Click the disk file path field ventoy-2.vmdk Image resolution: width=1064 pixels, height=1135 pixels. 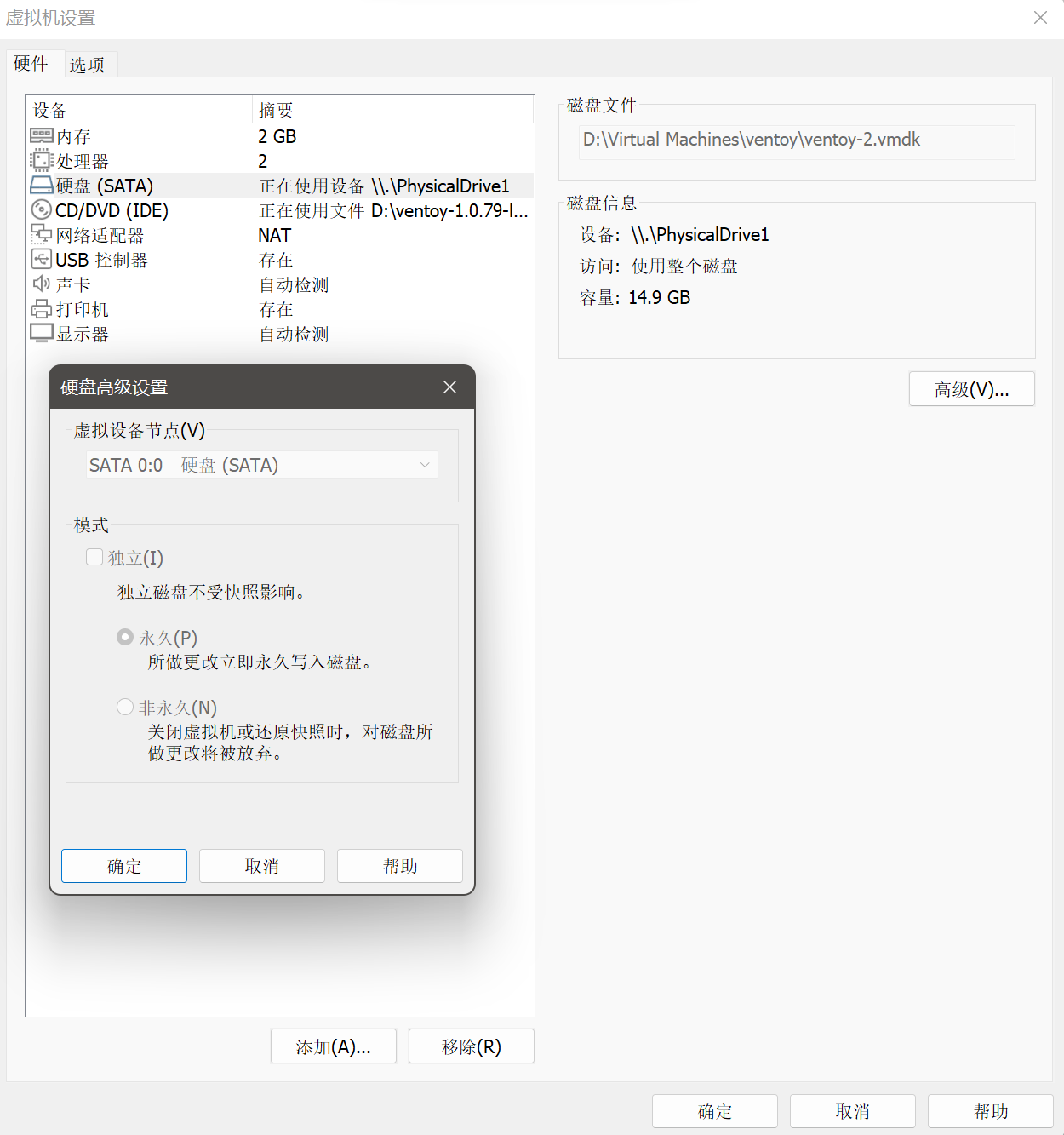coord(797,141)
